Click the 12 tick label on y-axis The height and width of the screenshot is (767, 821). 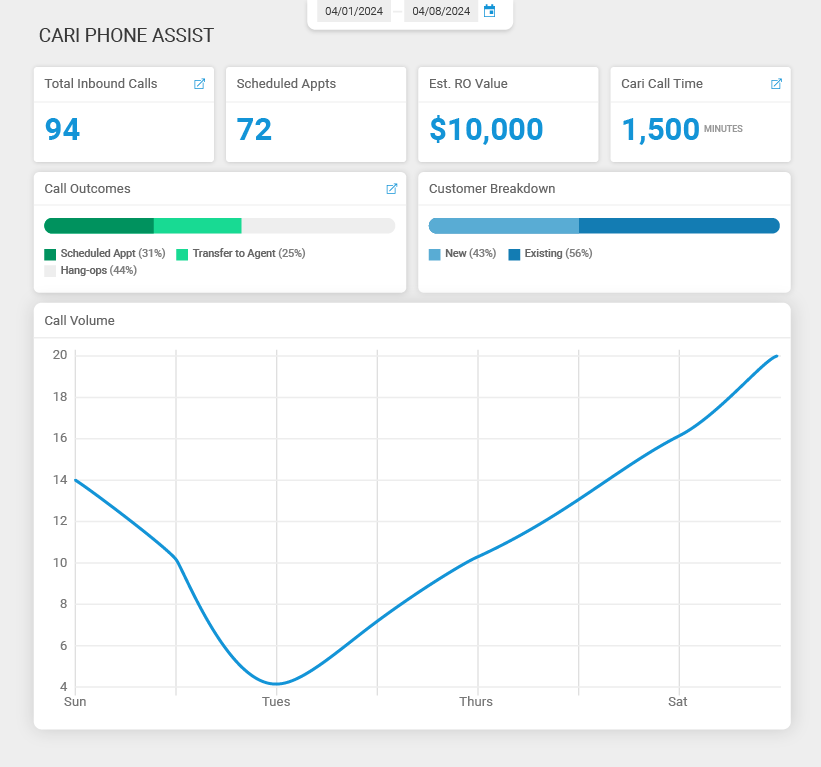[x=60, y=521]
